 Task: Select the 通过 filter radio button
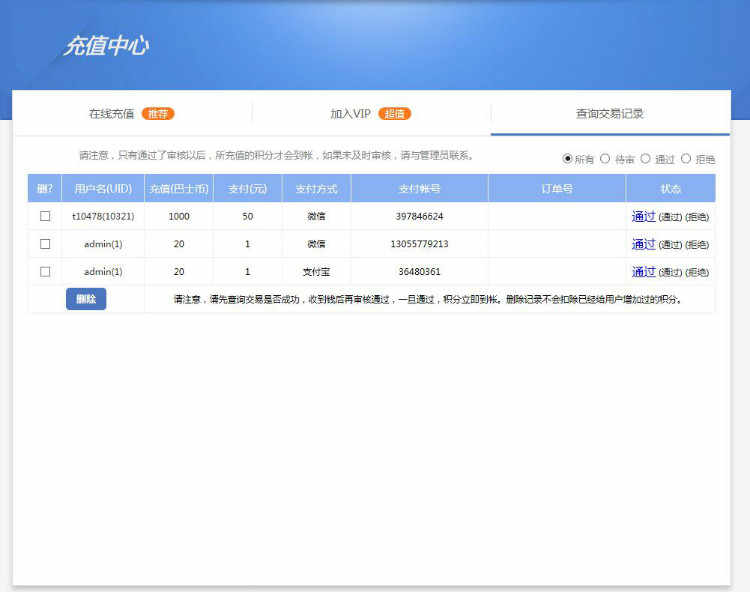[x=645, y=158]
